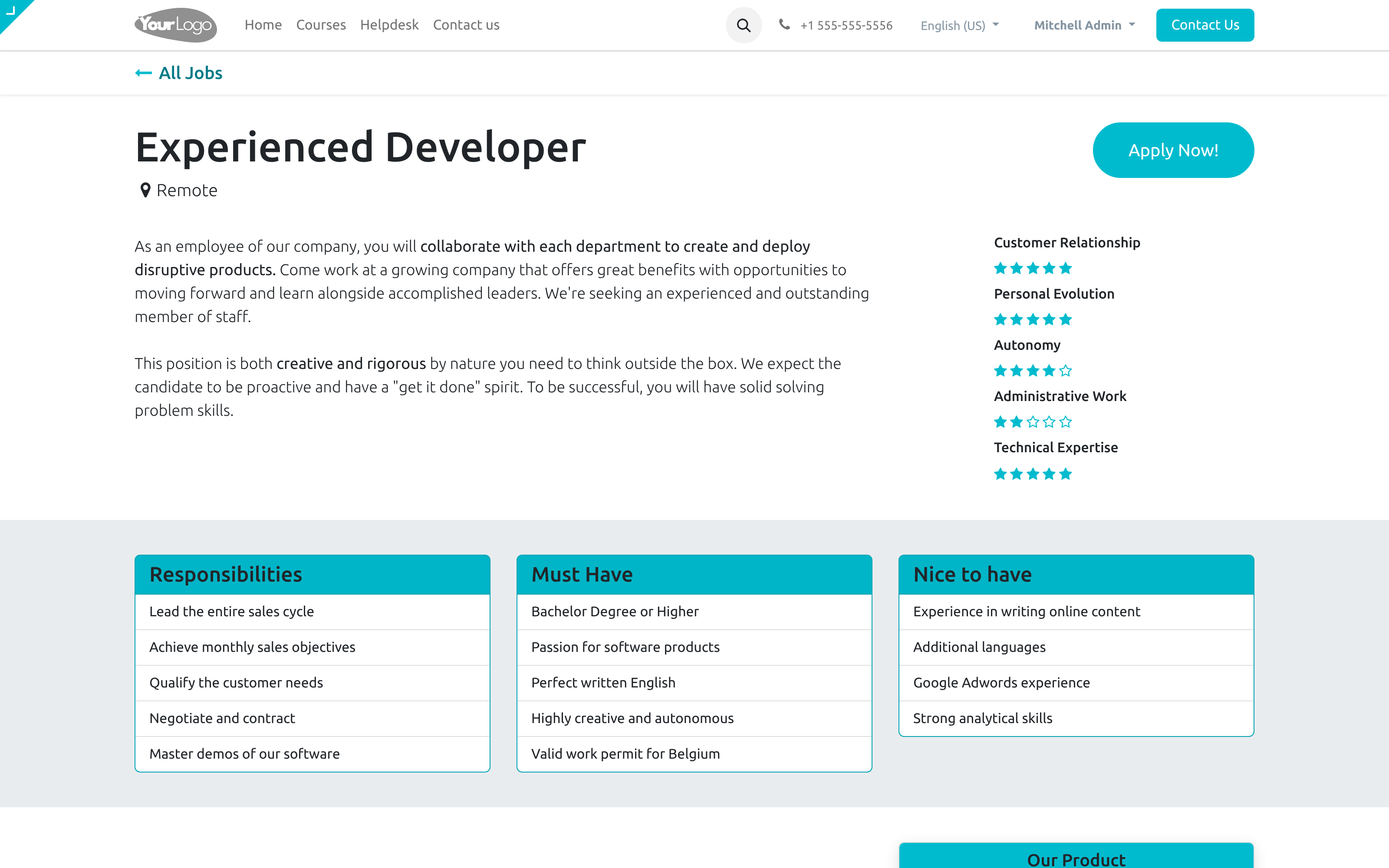Select 'Lead the entire sales cycle' row
Viewport: 1389px width, 868px height.
tap(312, 612)
